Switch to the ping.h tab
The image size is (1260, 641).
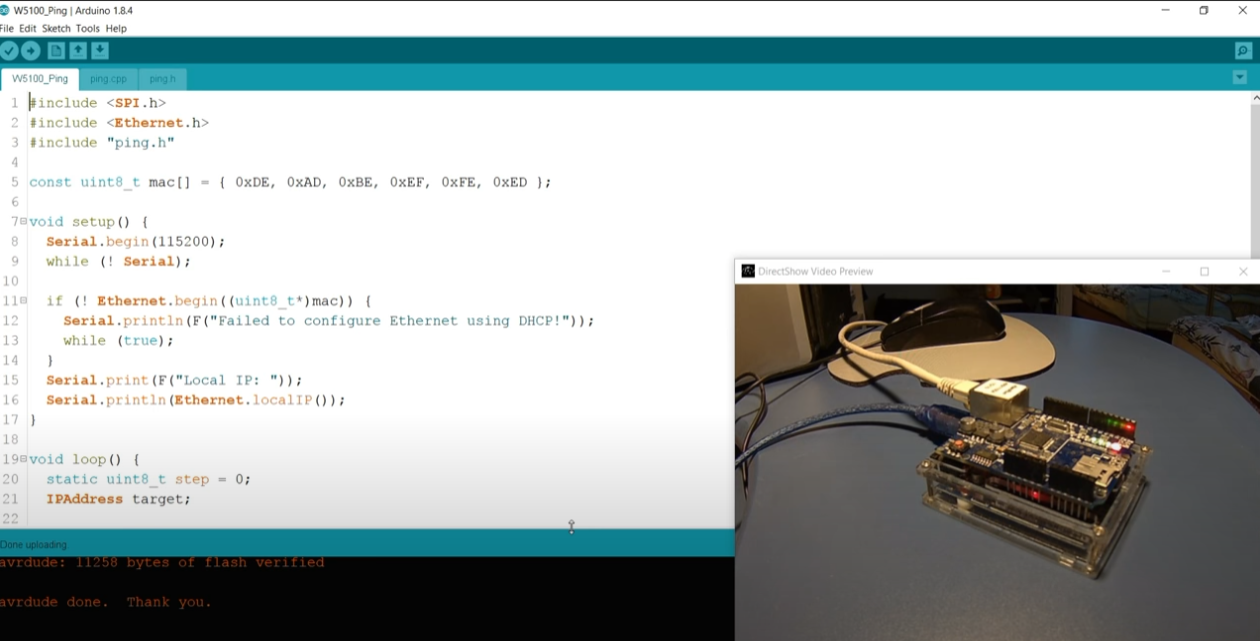click(x=162, y=78)
